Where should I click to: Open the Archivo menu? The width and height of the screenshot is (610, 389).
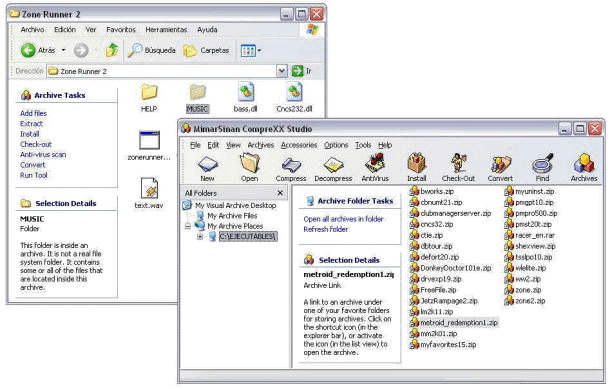pyautogui.click(x=32, y=30)
